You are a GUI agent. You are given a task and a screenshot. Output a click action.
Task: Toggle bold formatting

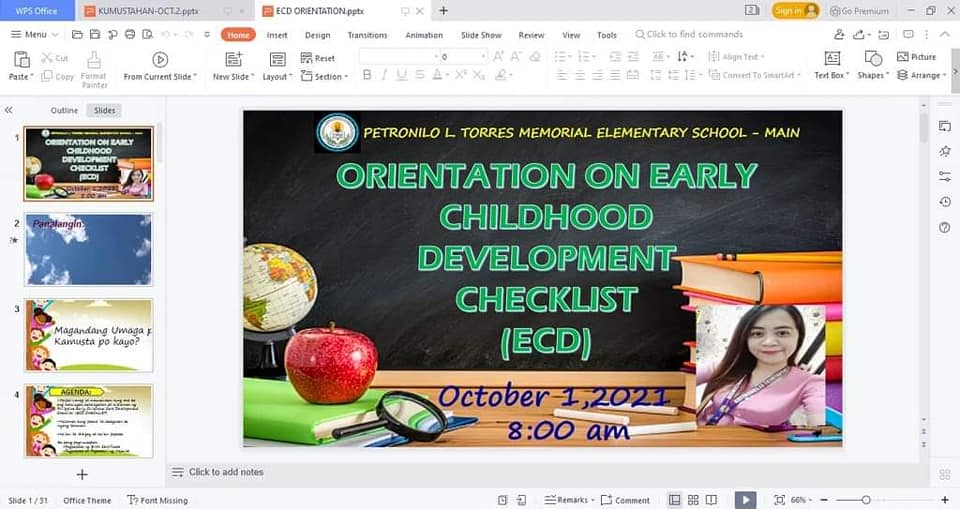(367, 75)
